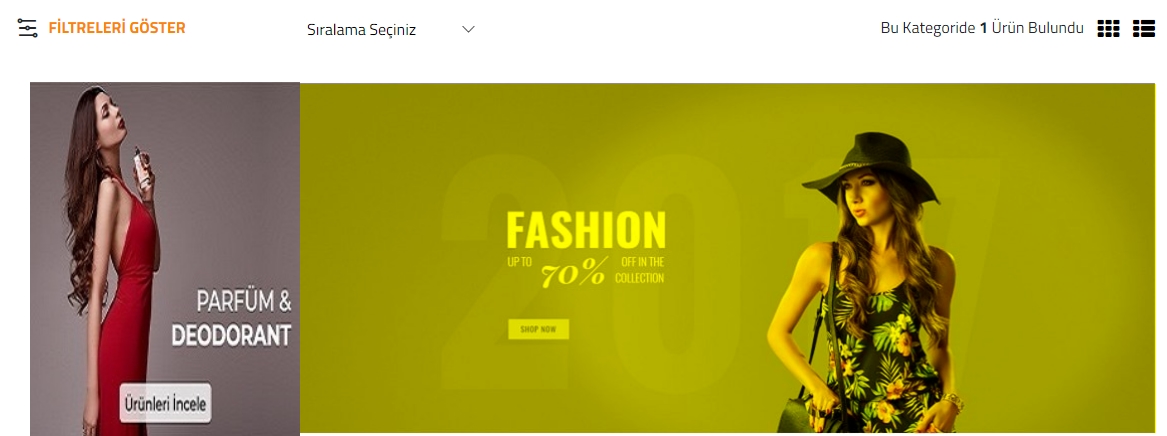1167x436 pixels.
Task: Click the SHOP NOW button
Action: (539, 329)
